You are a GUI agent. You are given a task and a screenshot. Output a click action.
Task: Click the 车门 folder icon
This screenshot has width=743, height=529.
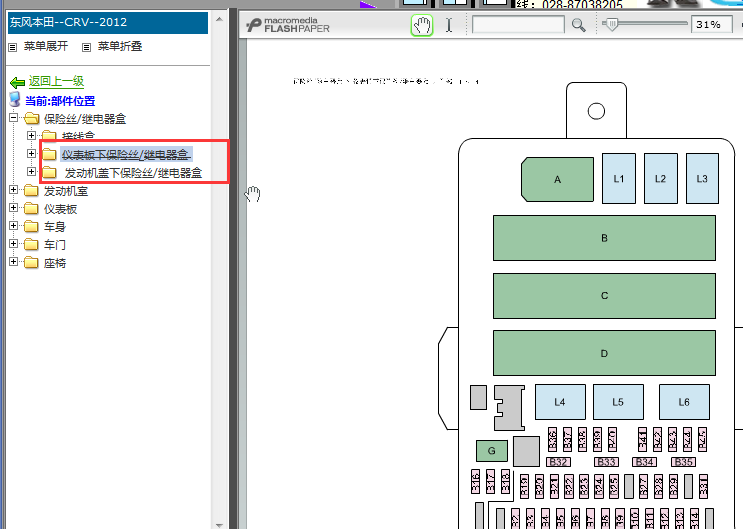[31, 245]
